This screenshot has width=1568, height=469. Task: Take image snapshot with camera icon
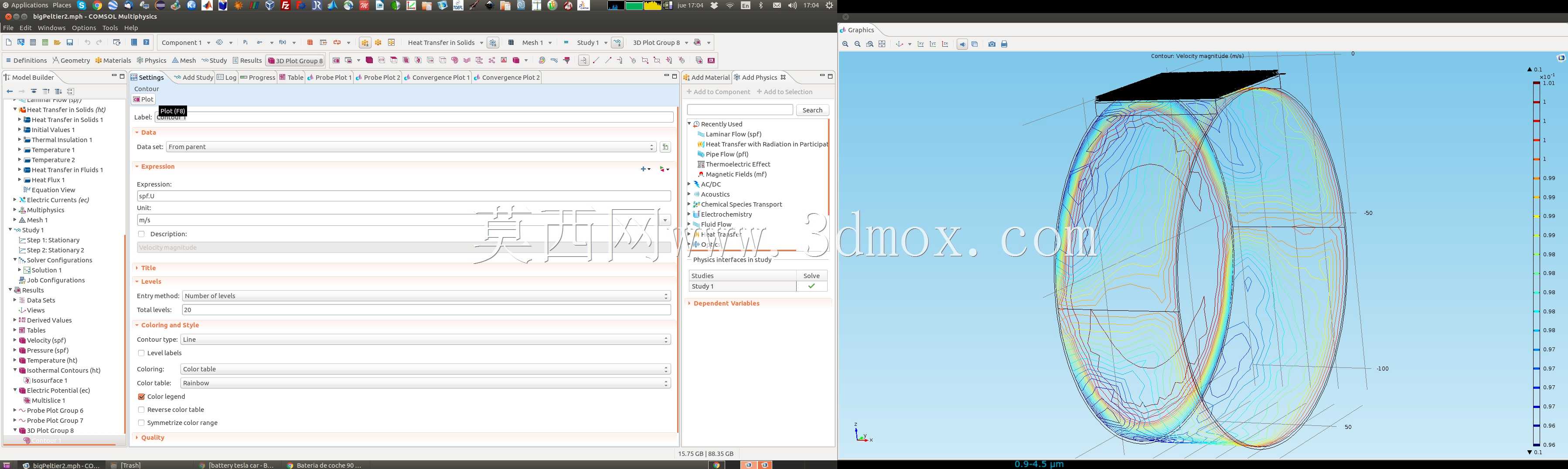click(x=992, y=44)
